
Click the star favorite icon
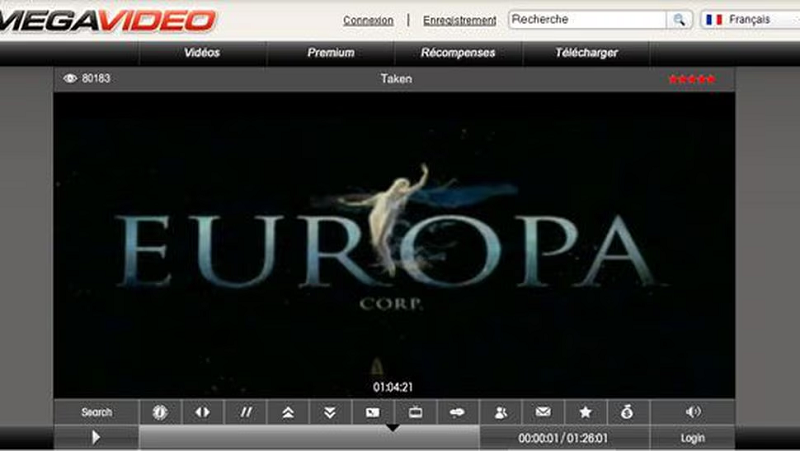pyautogui.click(x=586, y=412)
